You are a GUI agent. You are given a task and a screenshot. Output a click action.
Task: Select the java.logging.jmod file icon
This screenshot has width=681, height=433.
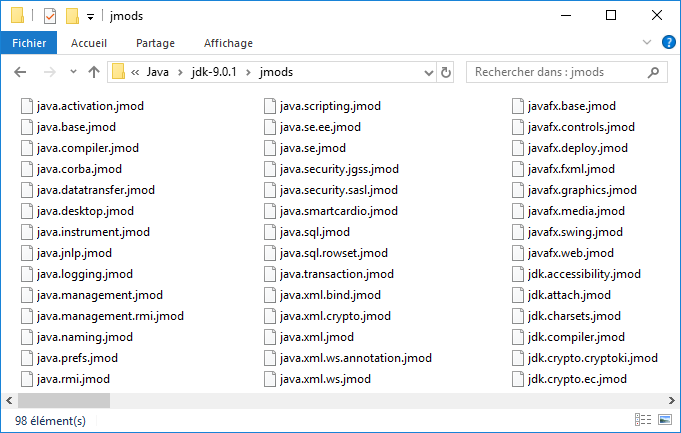pyautogui.click(x=27, y=274)
